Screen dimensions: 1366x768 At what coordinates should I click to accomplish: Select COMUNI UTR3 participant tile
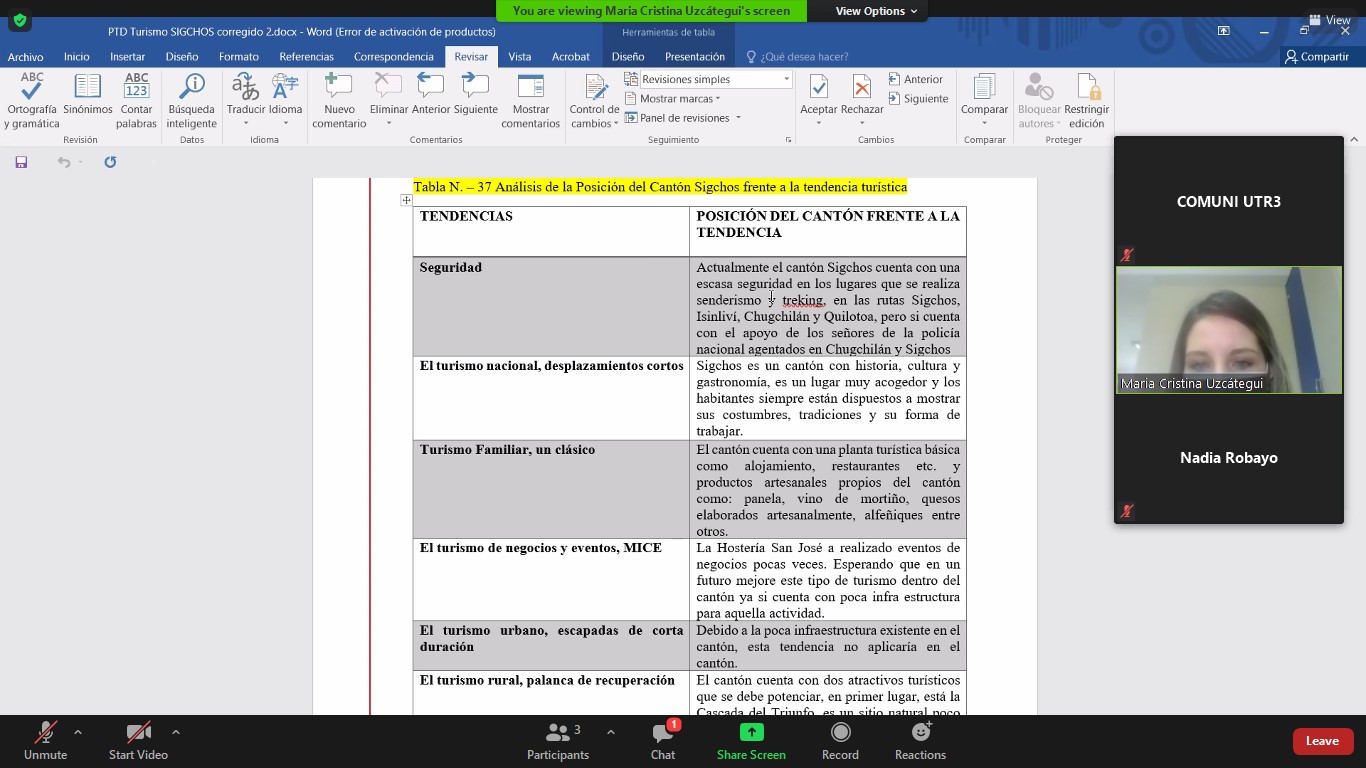coord(1229,201)
